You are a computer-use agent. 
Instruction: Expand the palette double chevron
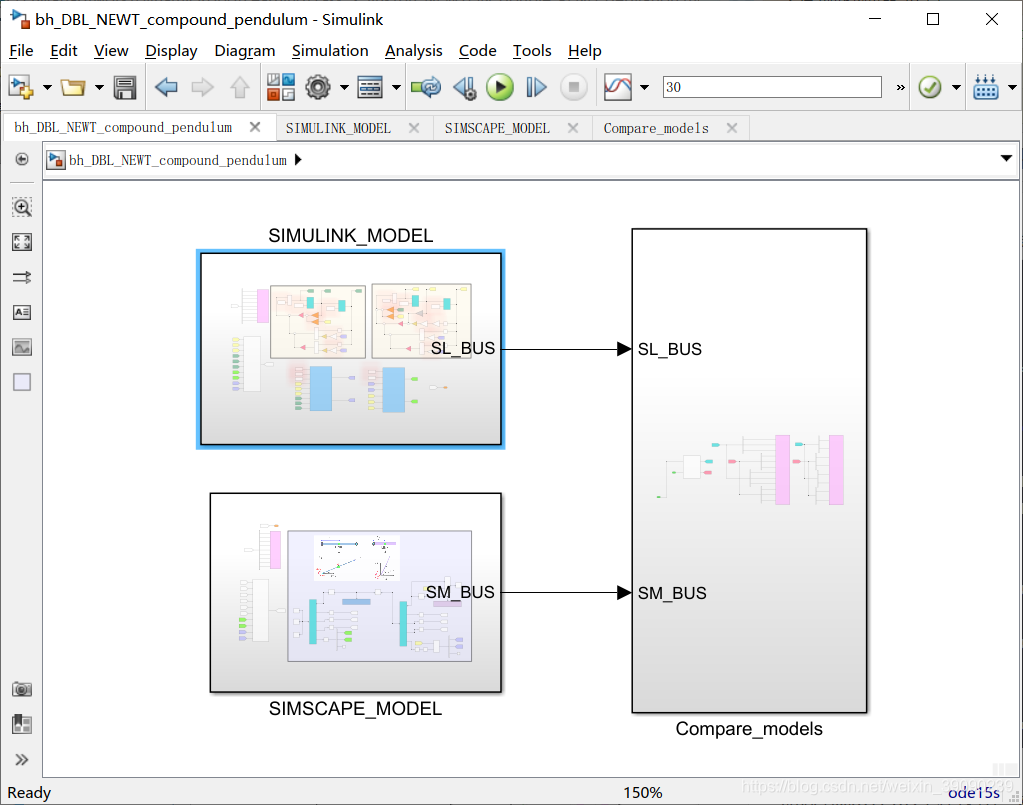[x=22, y=759]
